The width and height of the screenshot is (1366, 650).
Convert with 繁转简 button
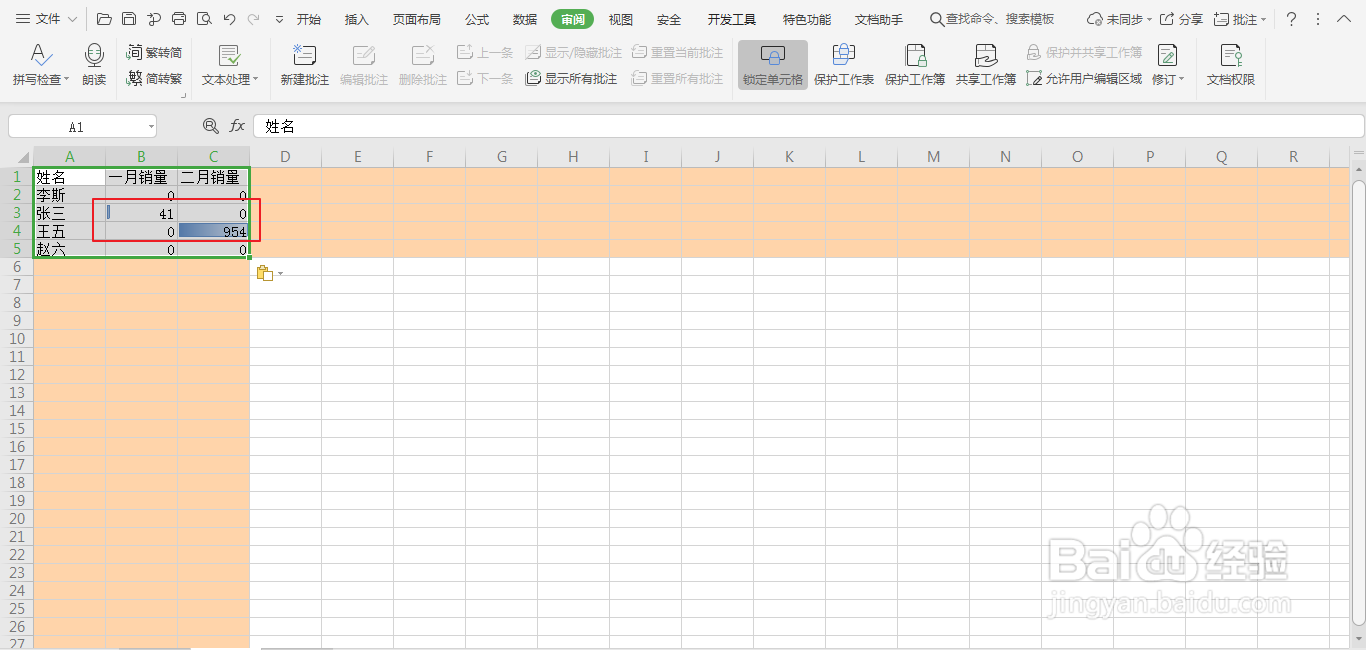tap(154, 52)
